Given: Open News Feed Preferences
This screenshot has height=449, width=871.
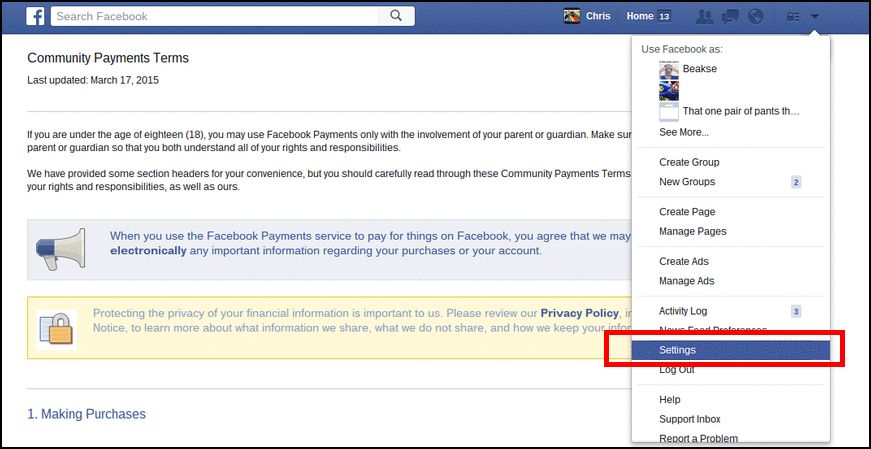Looking at the screenshot, I should click(x=713, y=330).
